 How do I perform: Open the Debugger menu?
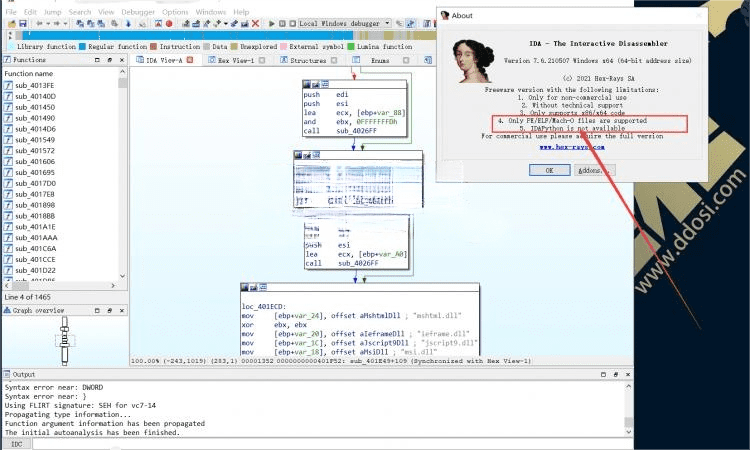click(138, 11)
